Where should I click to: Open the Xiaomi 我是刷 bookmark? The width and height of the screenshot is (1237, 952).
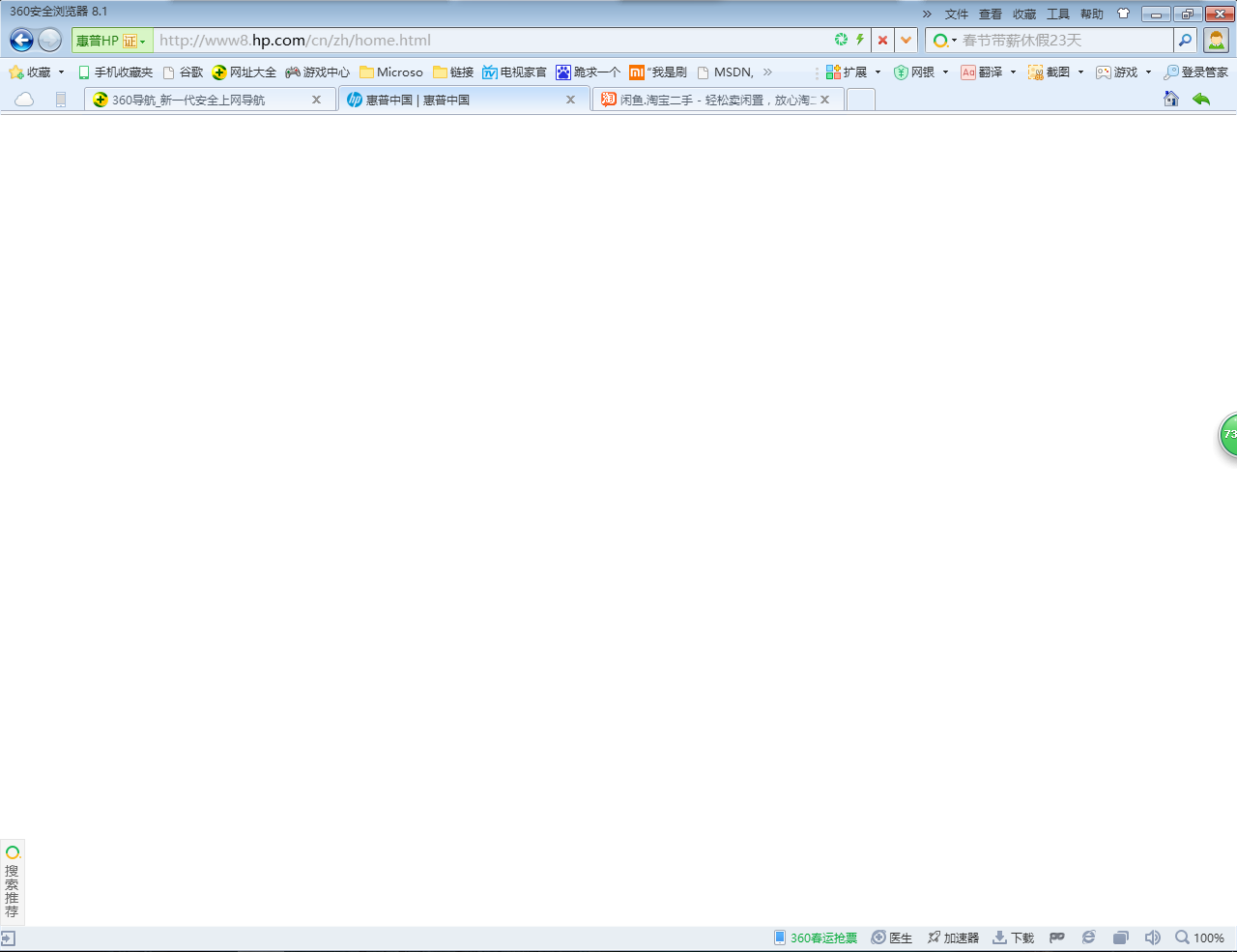pyautogui.click(x=658, y=72)
